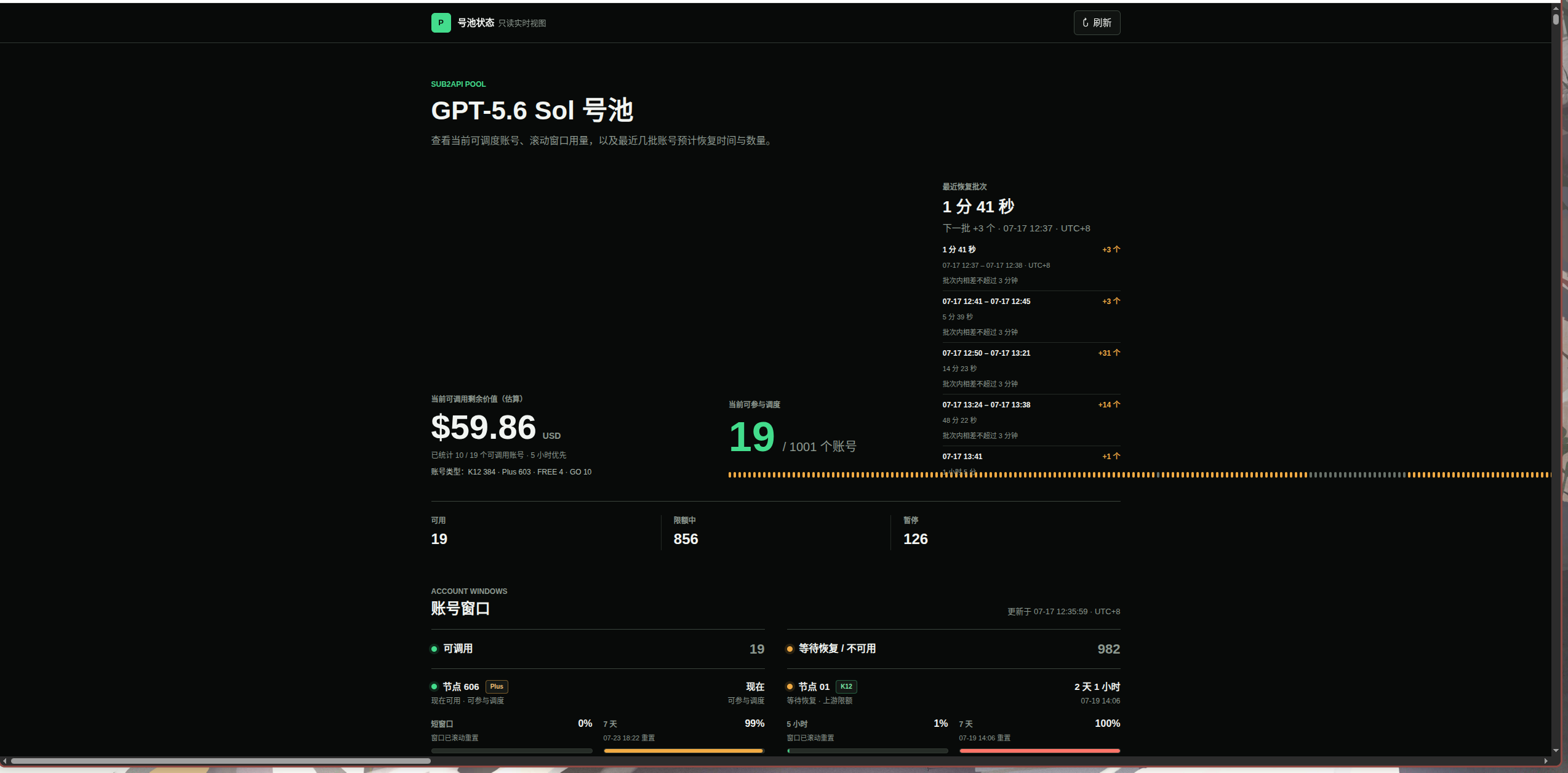
Task: Click the scroll left arrow of the horizontal scrollbar
Action: click(x=4, y=761)
